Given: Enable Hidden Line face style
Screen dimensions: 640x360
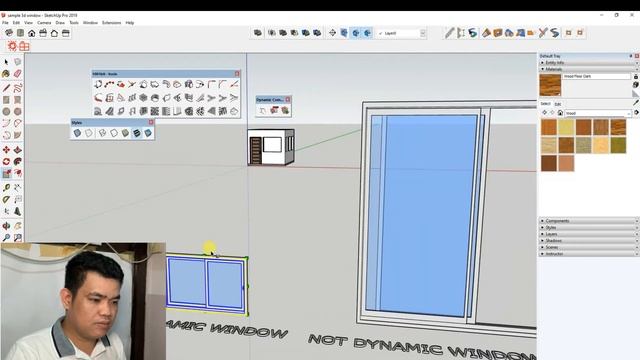Looking at the screenshot, I should [x=114, y=133].
